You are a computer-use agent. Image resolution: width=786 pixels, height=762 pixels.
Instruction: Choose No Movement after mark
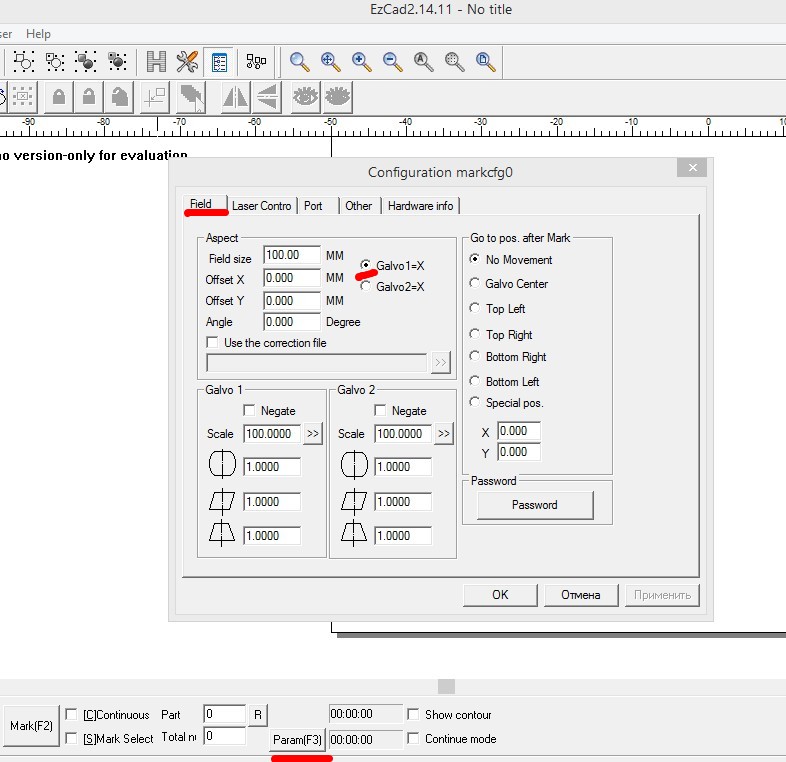(474, 259)
